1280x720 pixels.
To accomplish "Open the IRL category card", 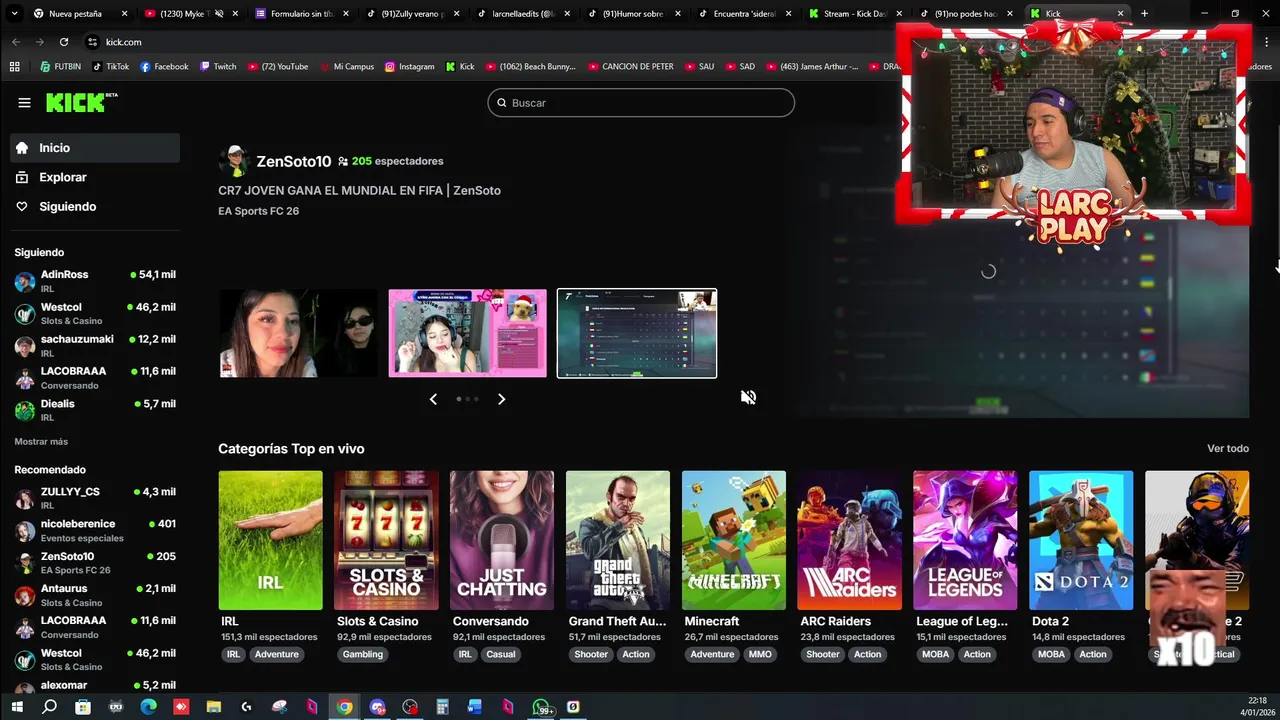I will [x=270, y=540].
